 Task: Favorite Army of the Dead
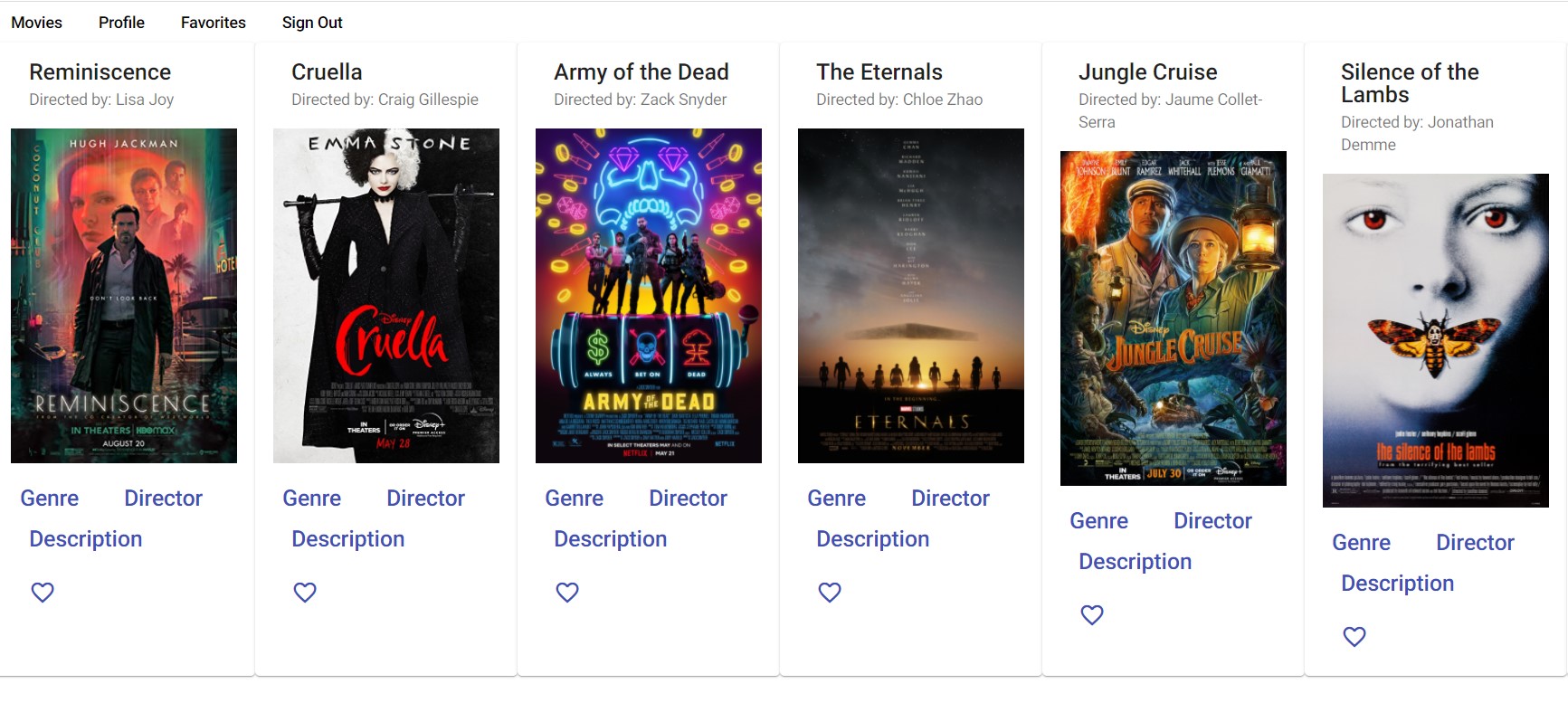coord(566,592)
